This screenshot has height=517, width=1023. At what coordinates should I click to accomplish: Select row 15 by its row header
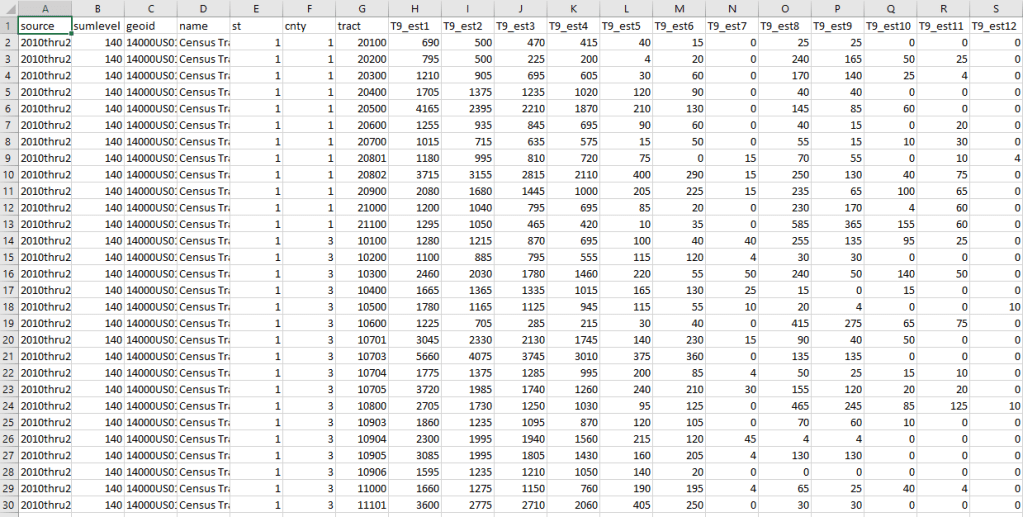pyautogui.click(x=8, y=256)
